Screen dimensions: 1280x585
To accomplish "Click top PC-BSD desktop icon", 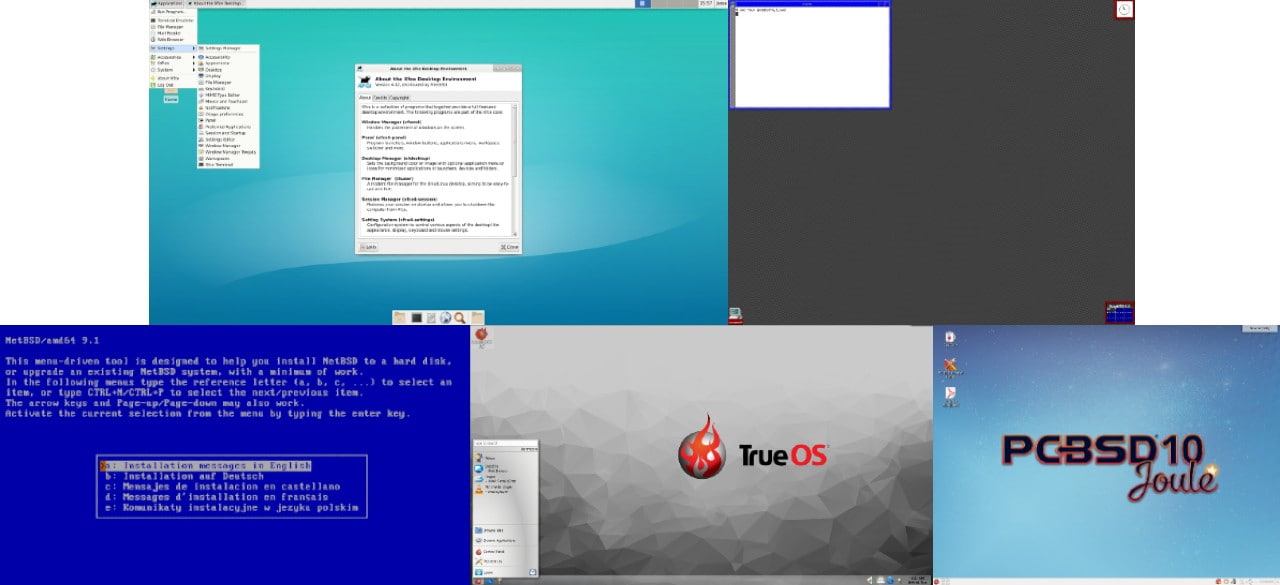I will [x=949, y=338].
